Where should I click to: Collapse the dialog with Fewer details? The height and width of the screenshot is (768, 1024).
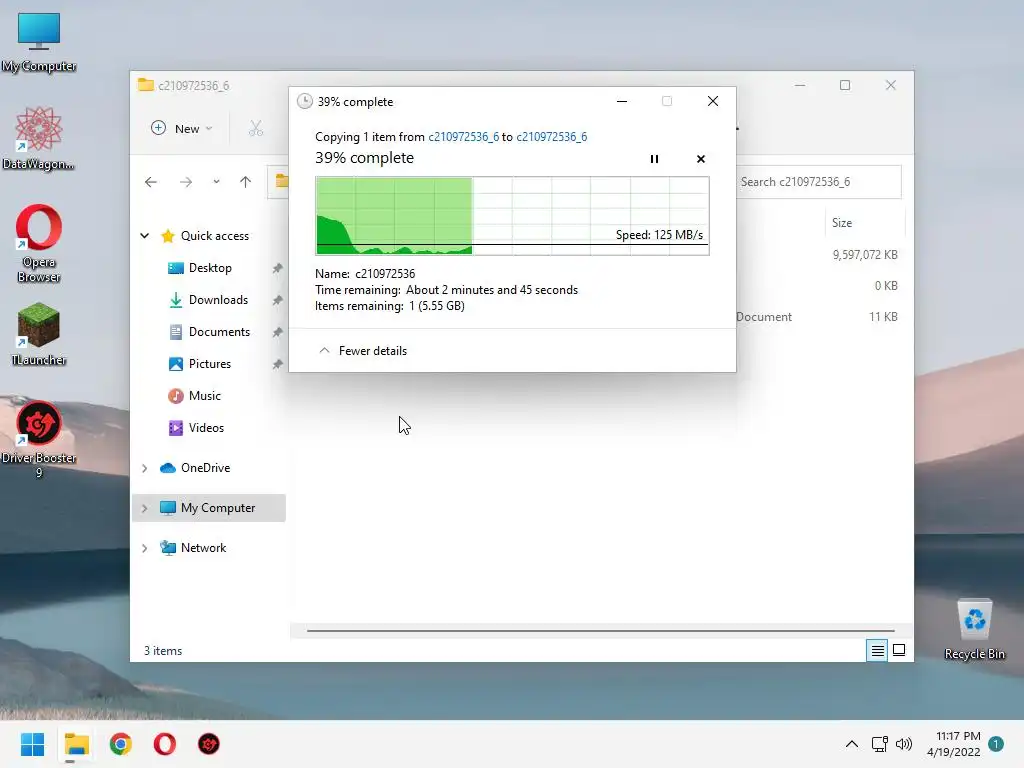pyautogui.click(x=362, y=351)
